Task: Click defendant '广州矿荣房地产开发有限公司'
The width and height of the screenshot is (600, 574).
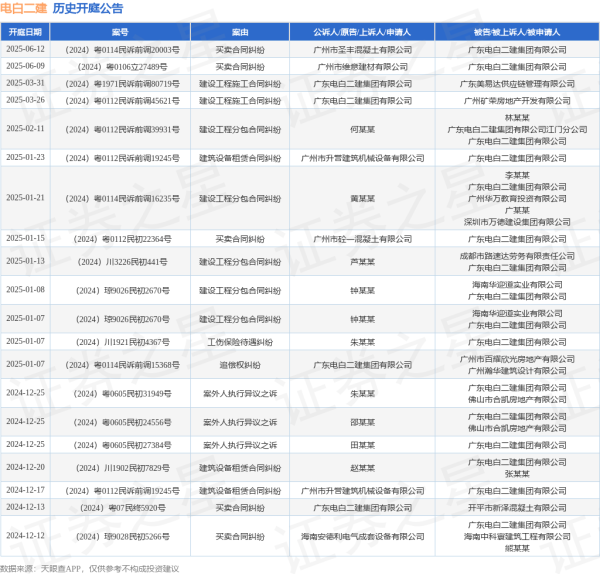Action: coord(517,101)
